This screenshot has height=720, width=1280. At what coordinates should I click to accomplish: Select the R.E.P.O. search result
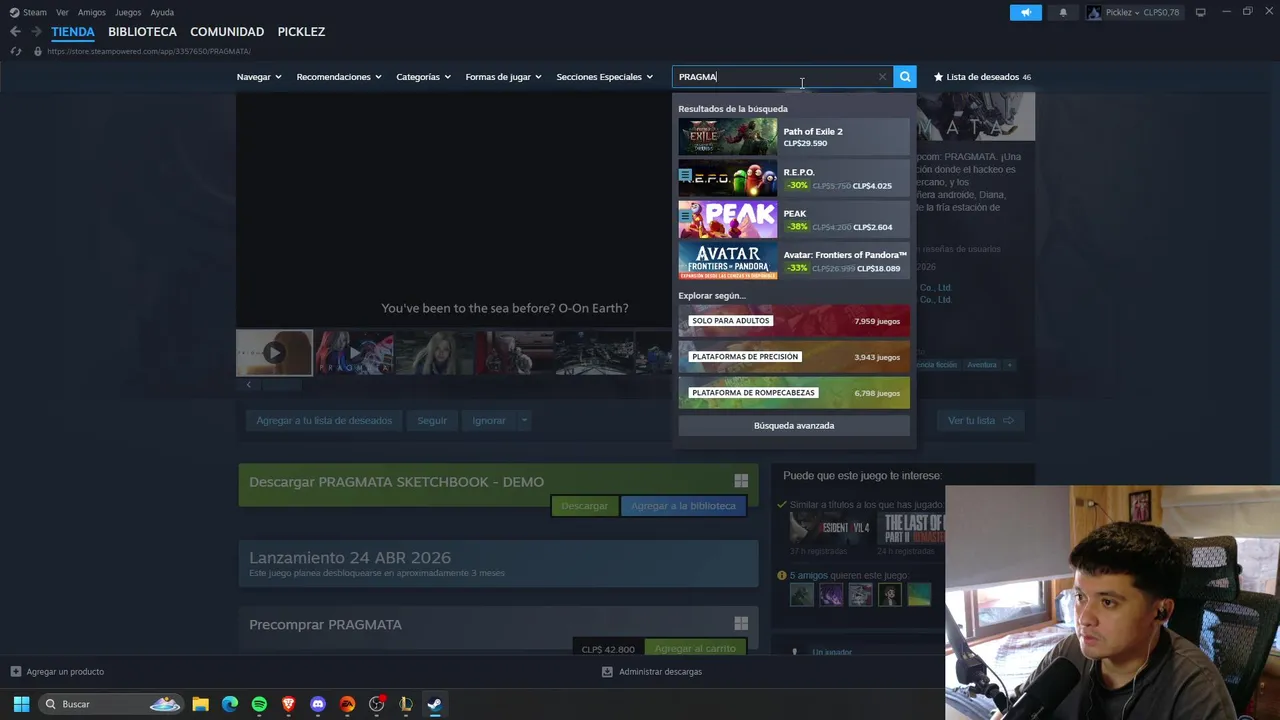point(794,178)
